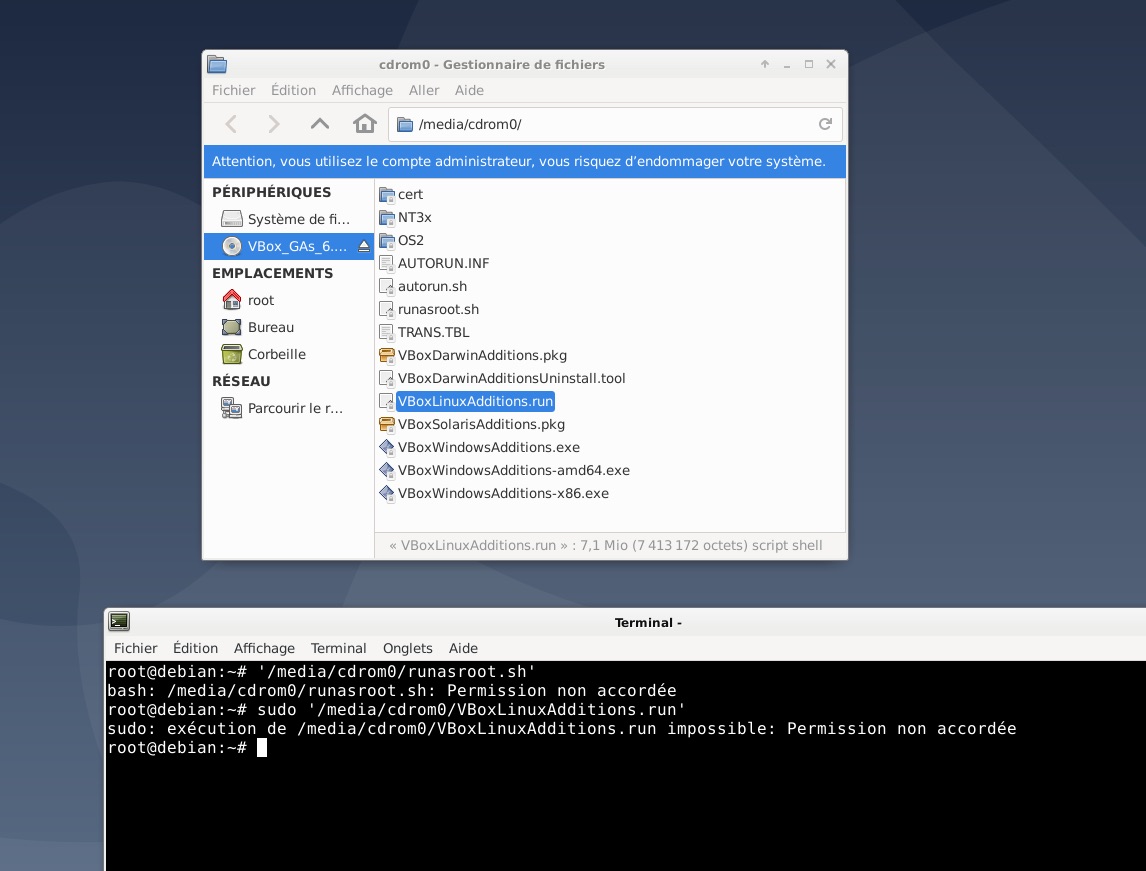Open Aide menu in Terminal window

[463, 648]
